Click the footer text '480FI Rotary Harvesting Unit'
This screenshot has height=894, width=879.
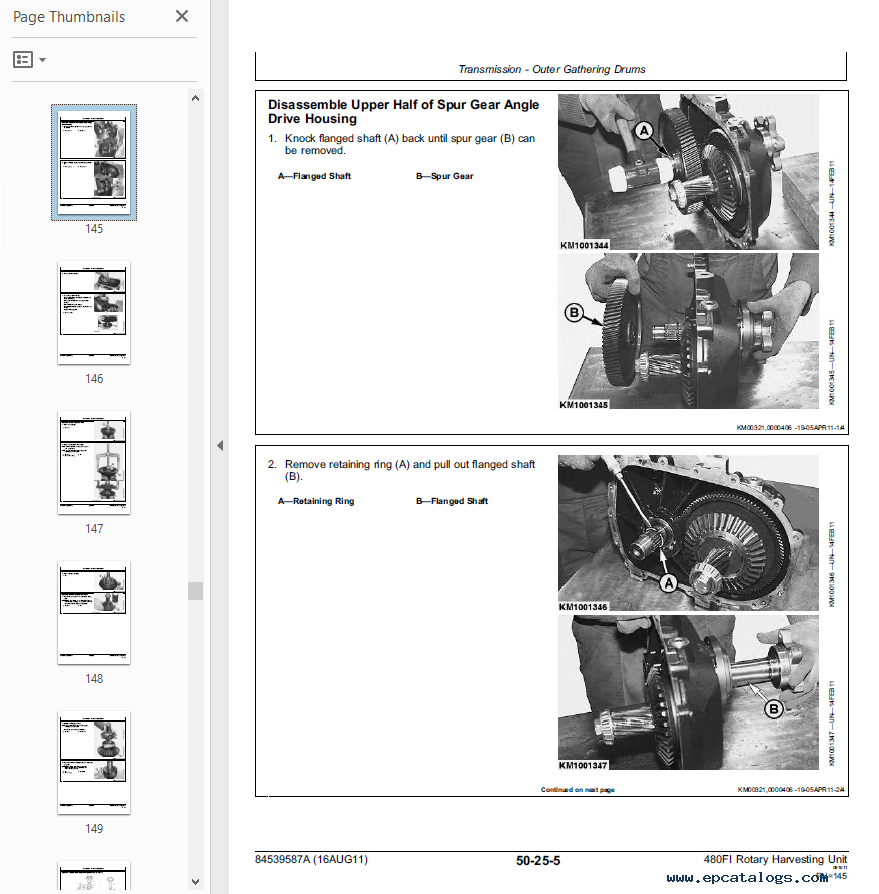coord(775,859)
